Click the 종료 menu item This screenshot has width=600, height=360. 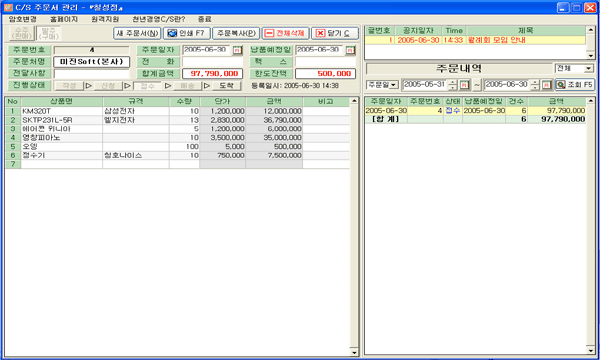204,19
